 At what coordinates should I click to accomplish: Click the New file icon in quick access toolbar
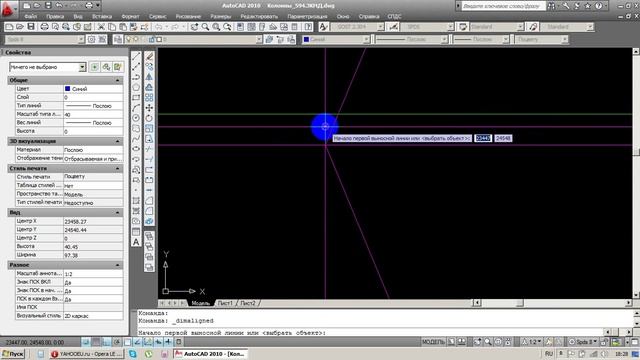coord(27,6)
